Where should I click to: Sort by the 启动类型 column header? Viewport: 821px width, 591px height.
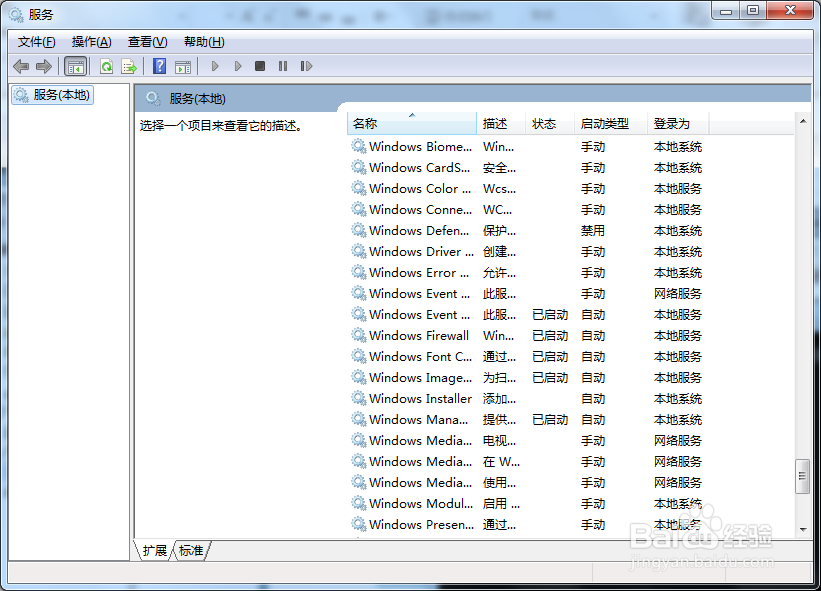coord(611,124)
